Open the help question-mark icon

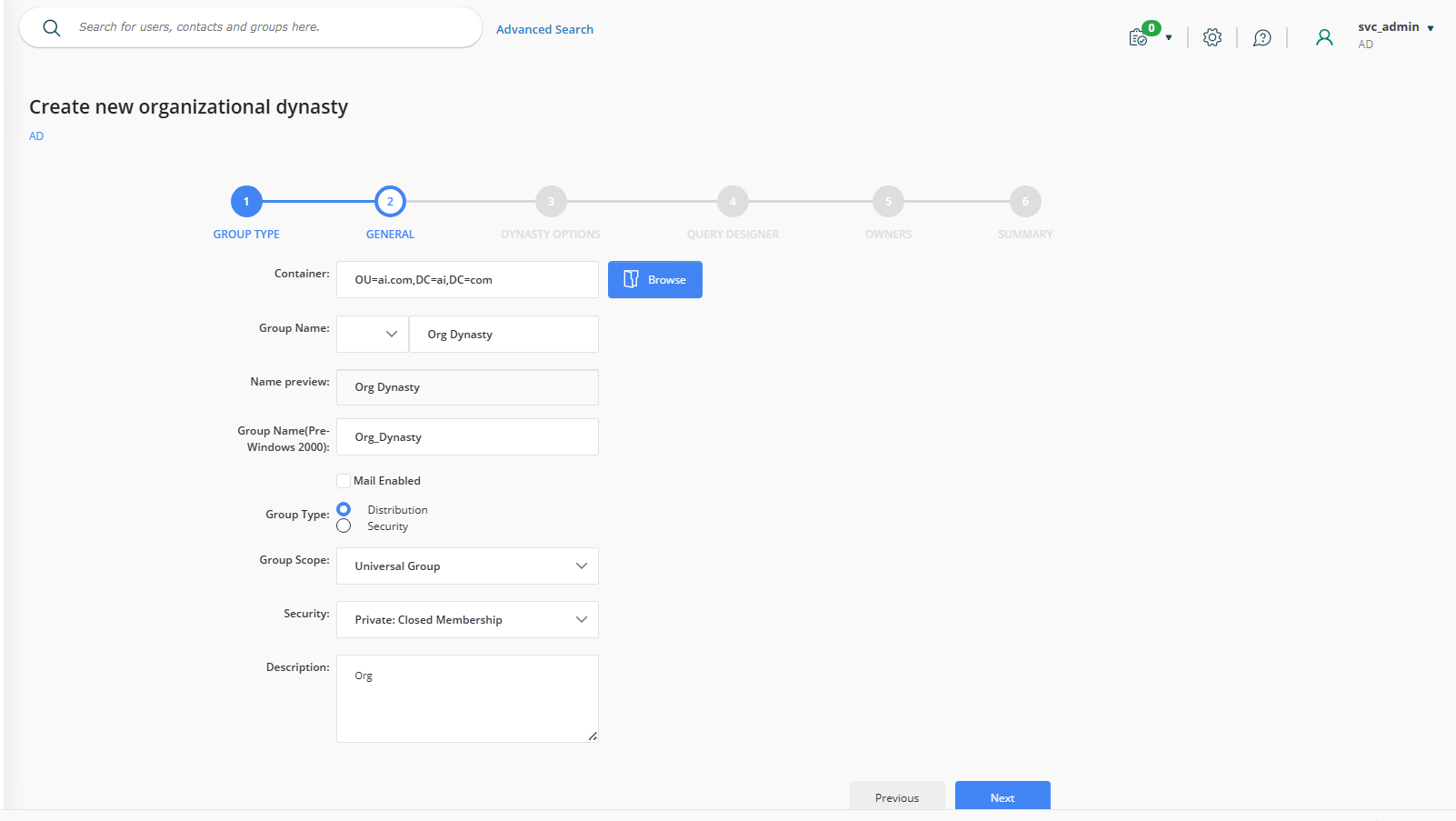tap(1262, 37)
